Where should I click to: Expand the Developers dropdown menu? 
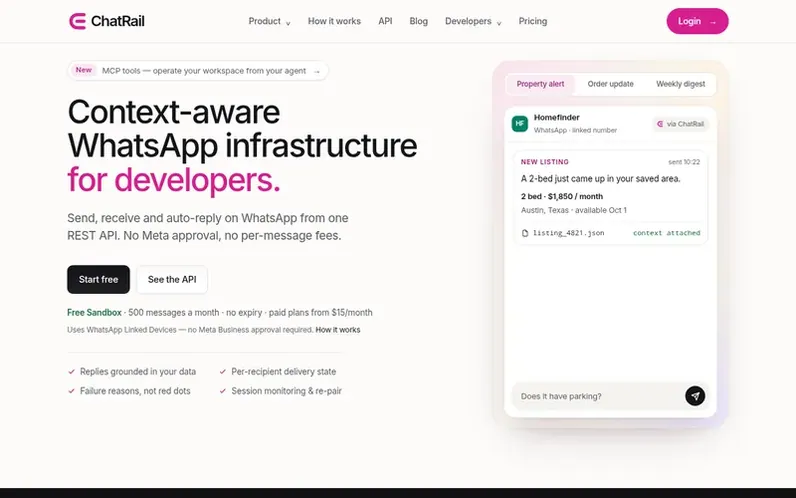pos(473,21)
